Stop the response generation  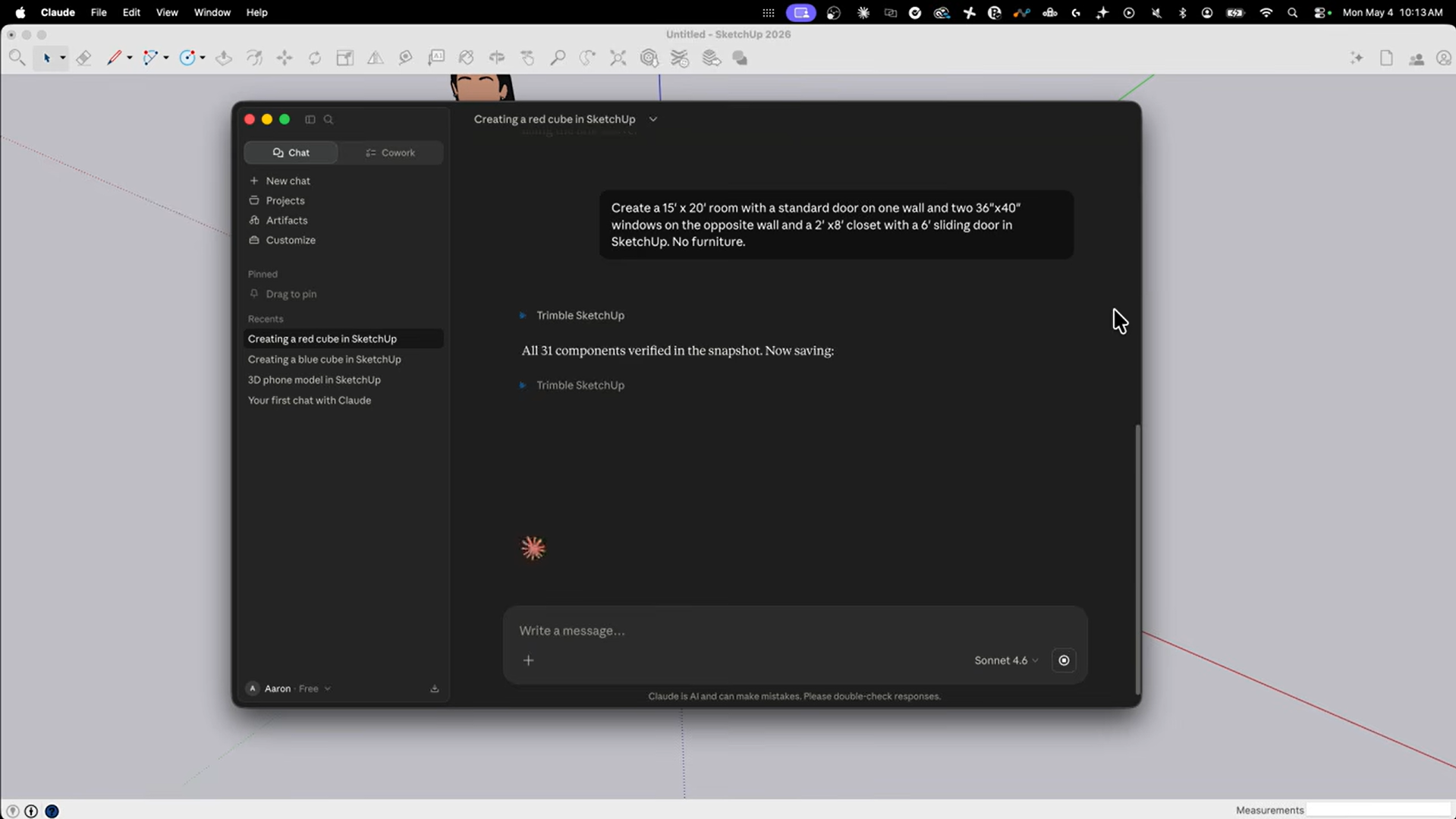tap(1064, 660)
